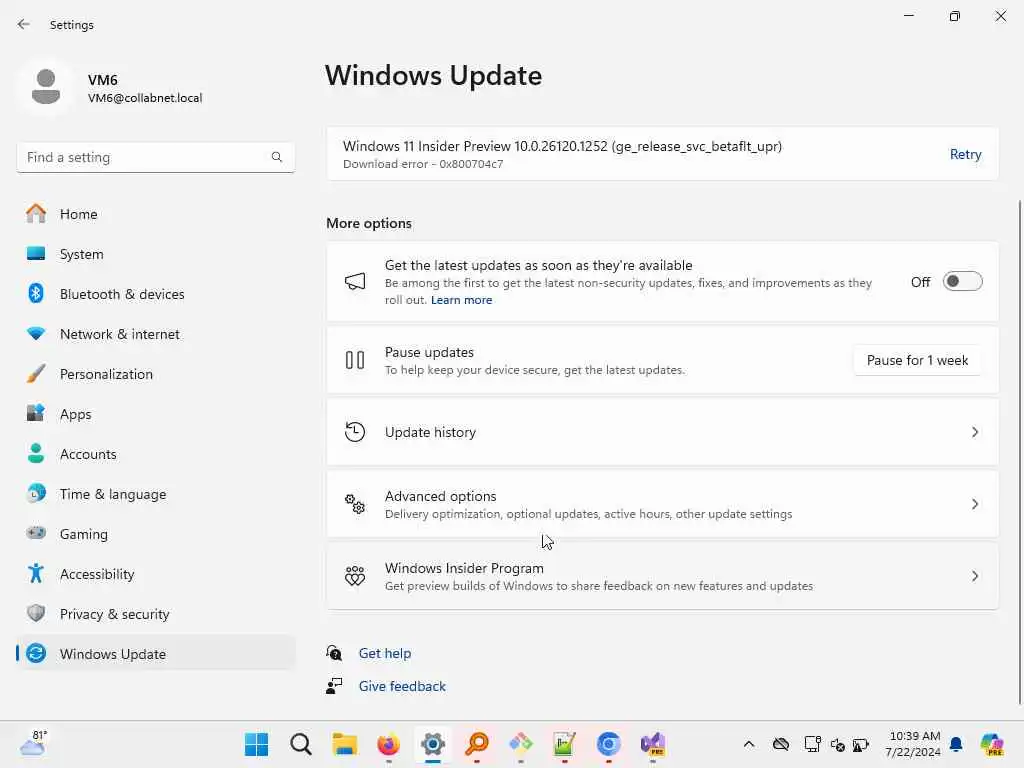Open Network & internet settings
Screen dimensions: 1024x768
click(155, 334)
